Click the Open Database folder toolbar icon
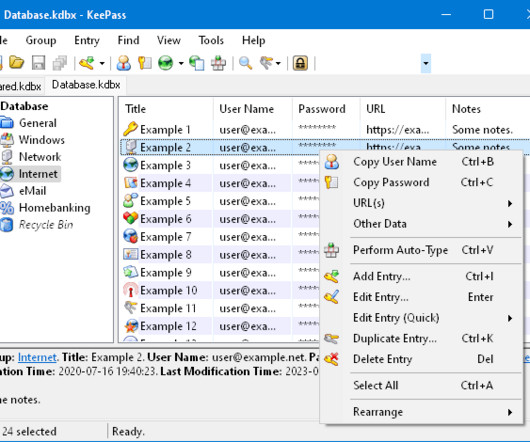The height and width of the screenshot is (442, 530). 17,63
